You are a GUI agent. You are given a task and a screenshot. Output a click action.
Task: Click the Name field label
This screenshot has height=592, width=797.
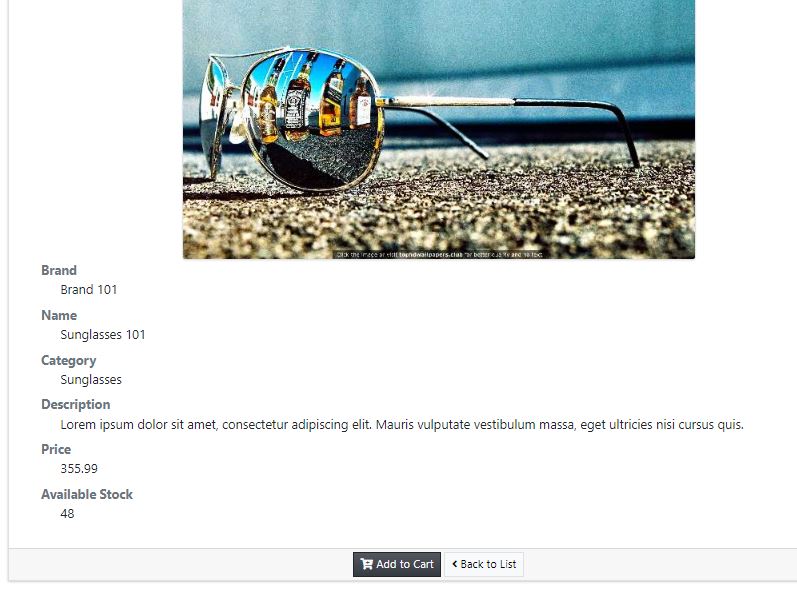click(x=59, y=315)
